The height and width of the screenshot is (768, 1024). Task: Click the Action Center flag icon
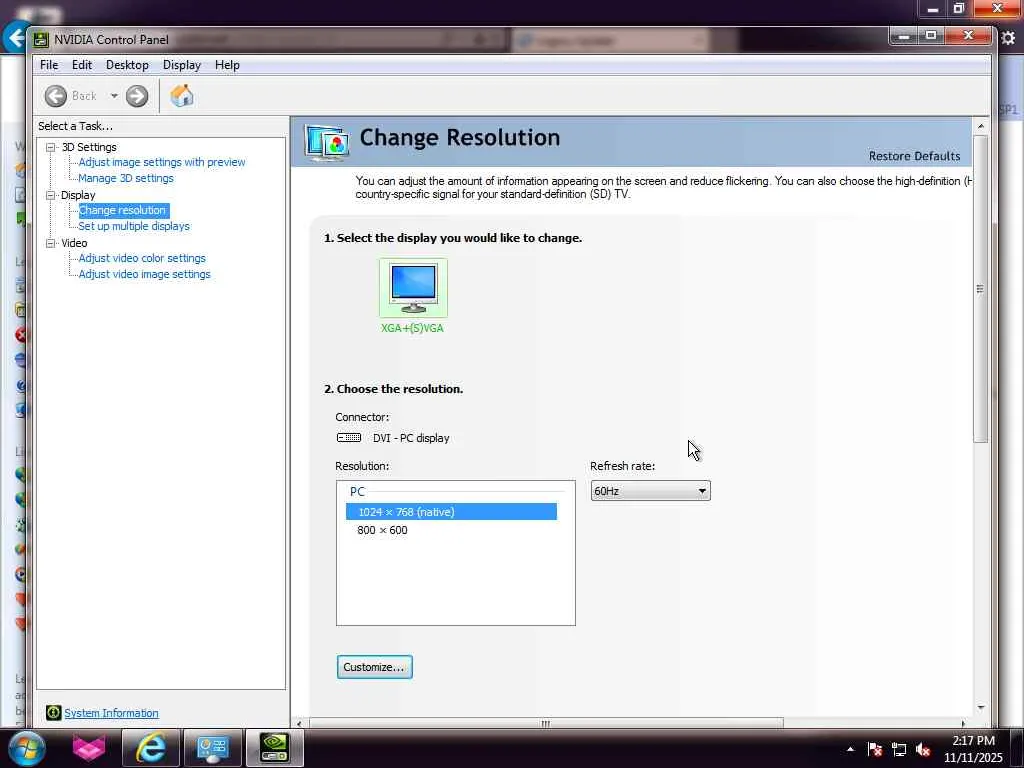click(x=875, y=750)
